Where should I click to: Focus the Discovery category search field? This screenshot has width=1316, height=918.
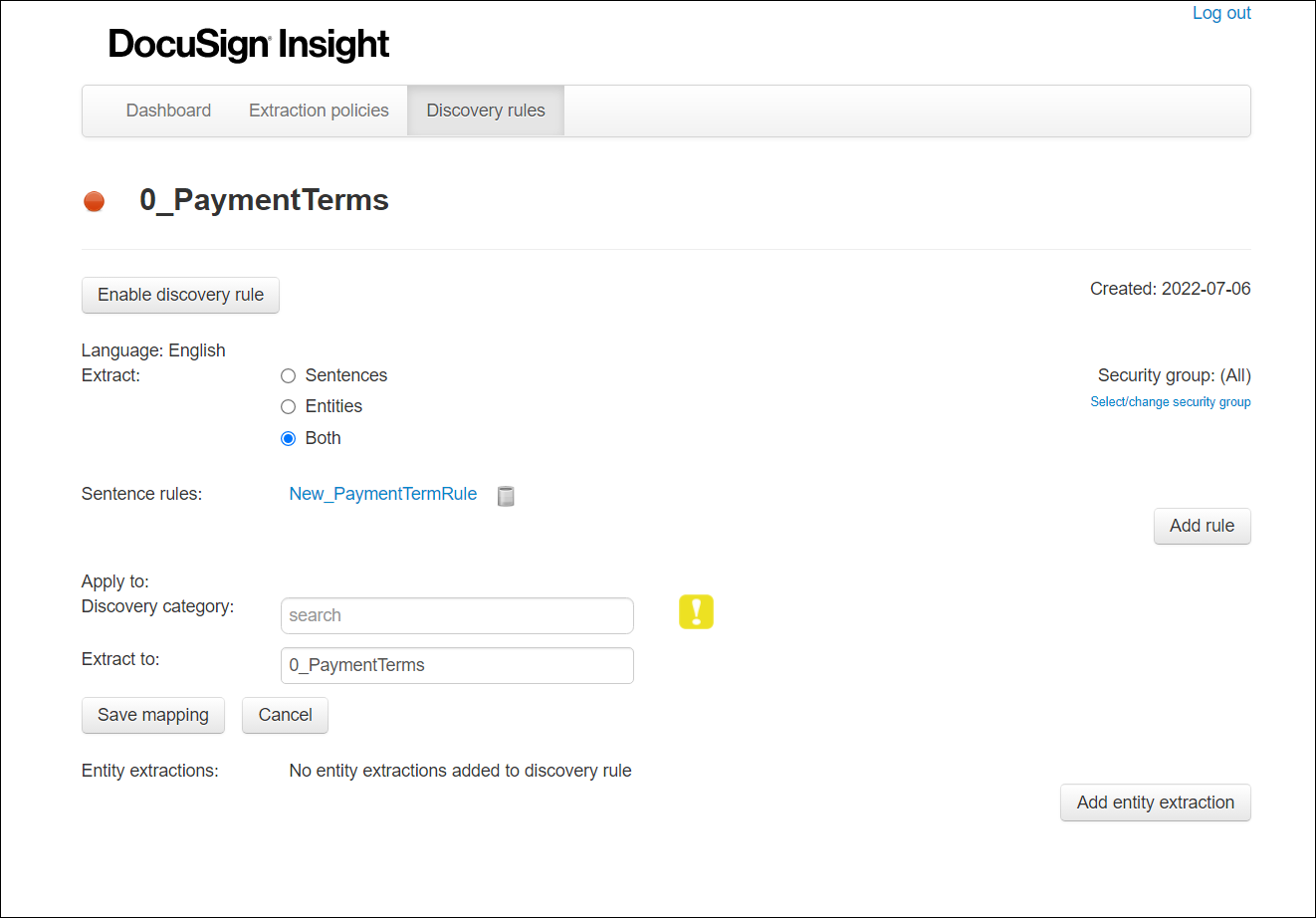(x=457, y=616)
